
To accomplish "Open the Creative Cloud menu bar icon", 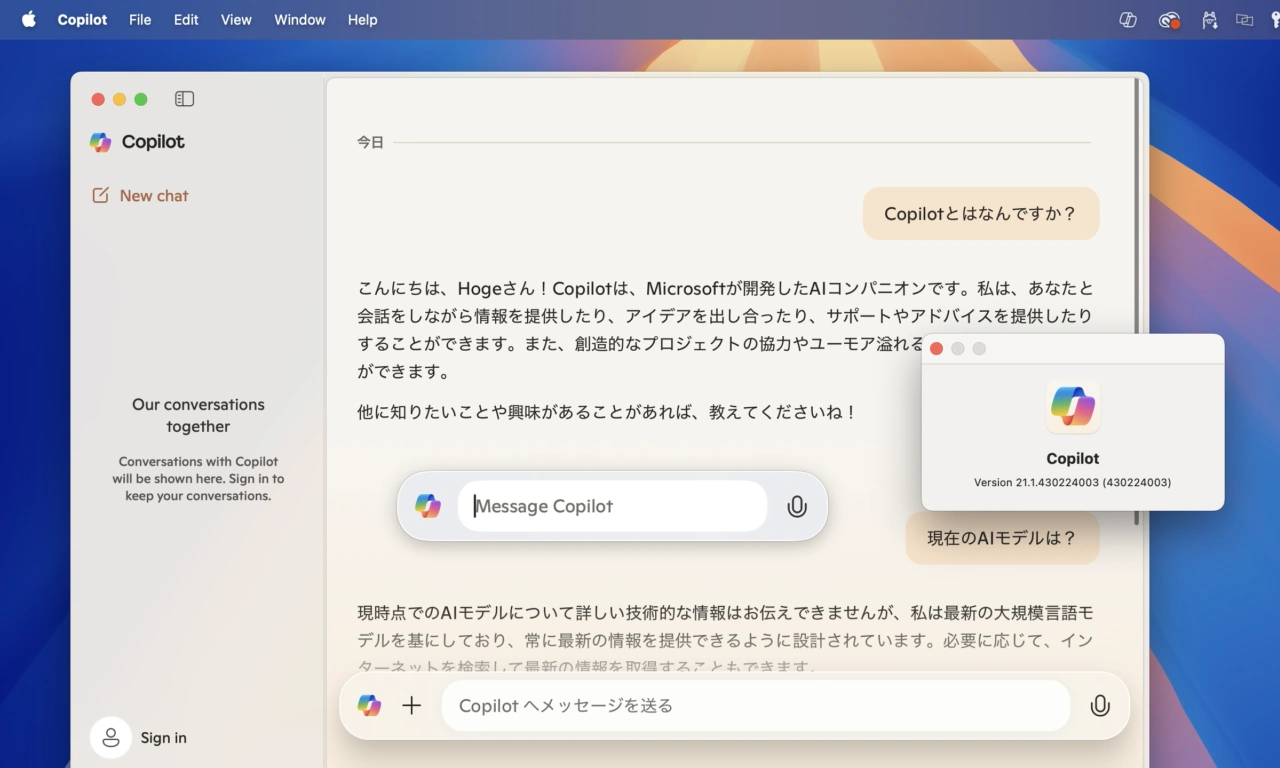I will pyautogui.click(x=1169, y=20).
